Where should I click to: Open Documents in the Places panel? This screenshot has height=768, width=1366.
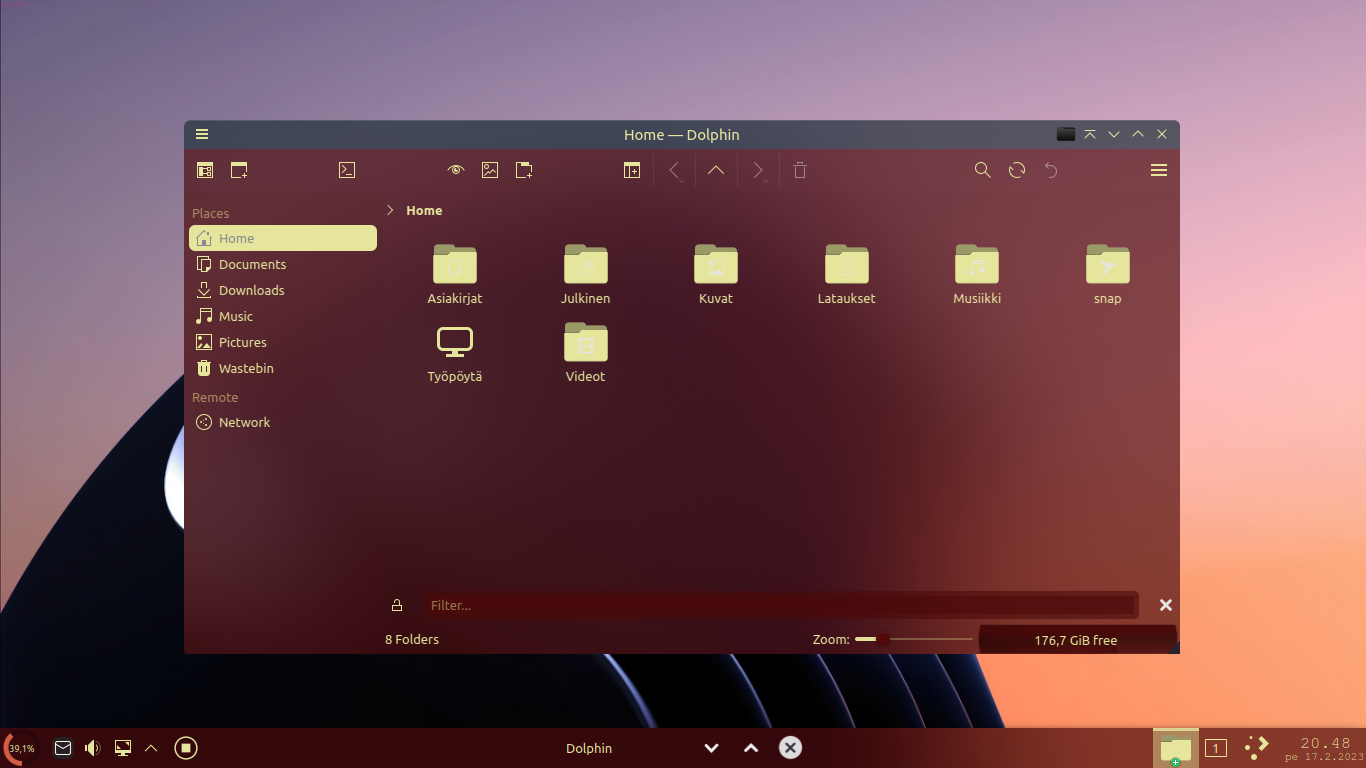point(283,264)
